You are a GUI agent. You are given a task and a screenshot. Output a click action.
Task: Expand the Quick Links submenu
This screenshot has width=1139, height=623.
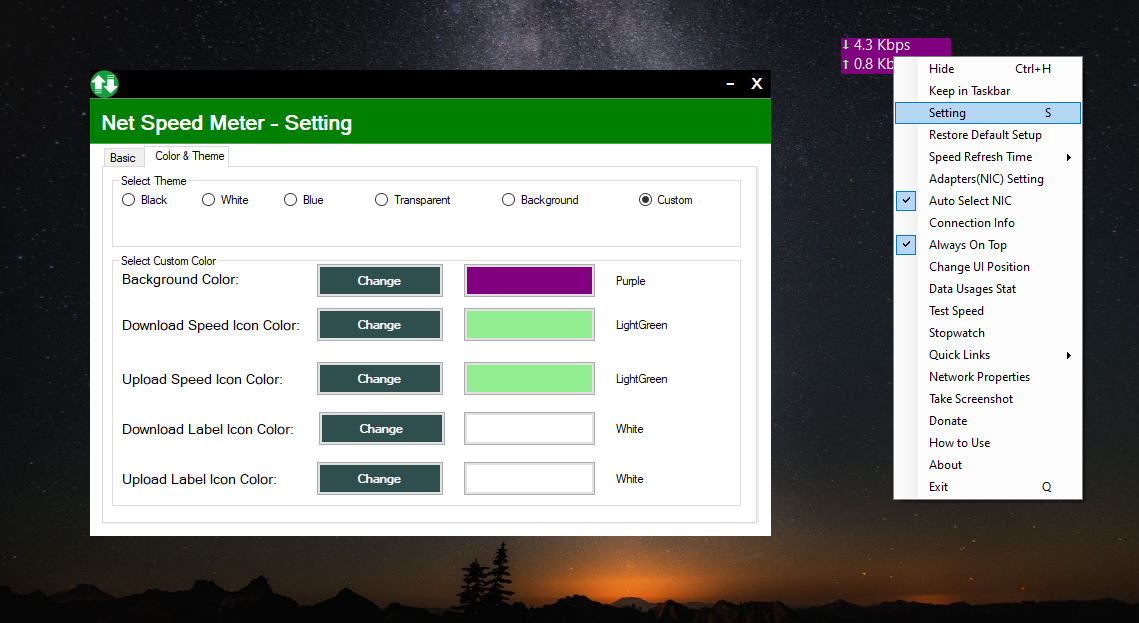click(958, 354)
